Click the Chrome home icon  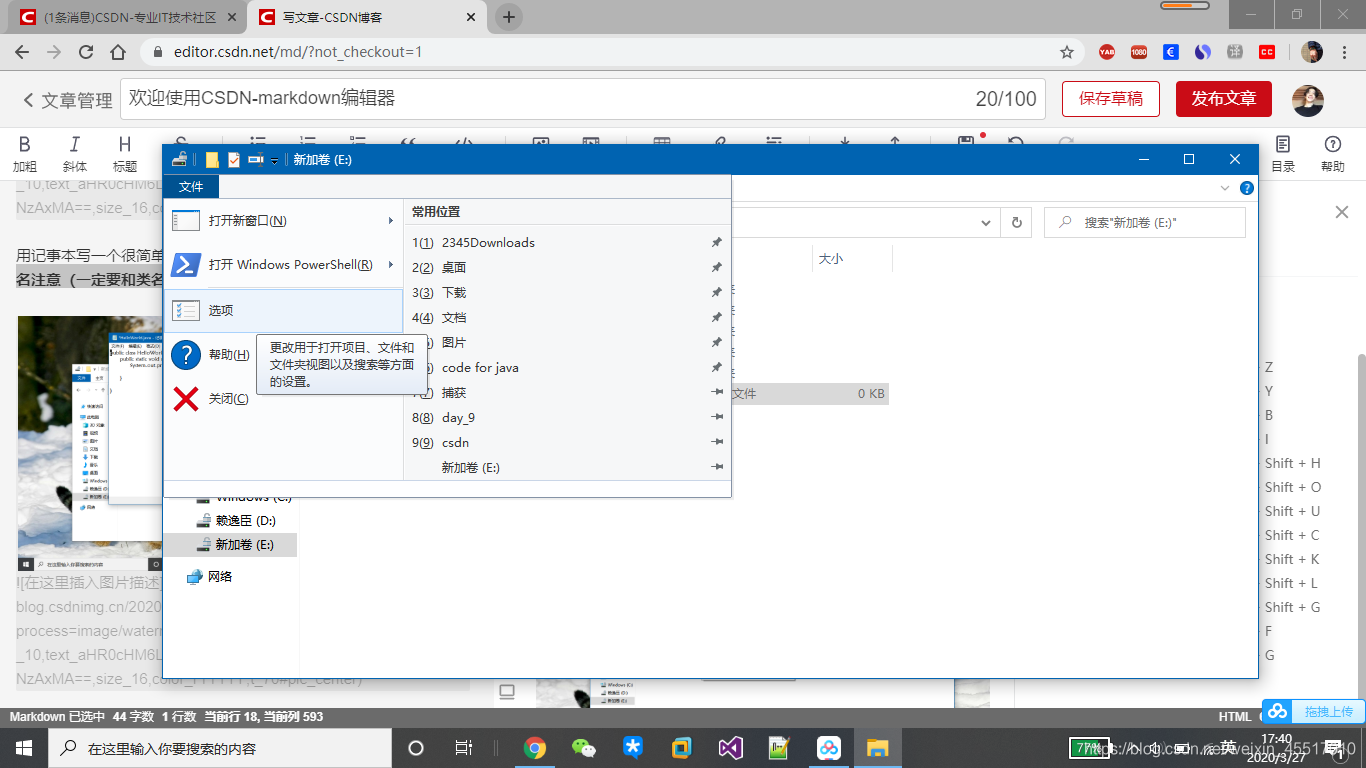tap(118, 51)
